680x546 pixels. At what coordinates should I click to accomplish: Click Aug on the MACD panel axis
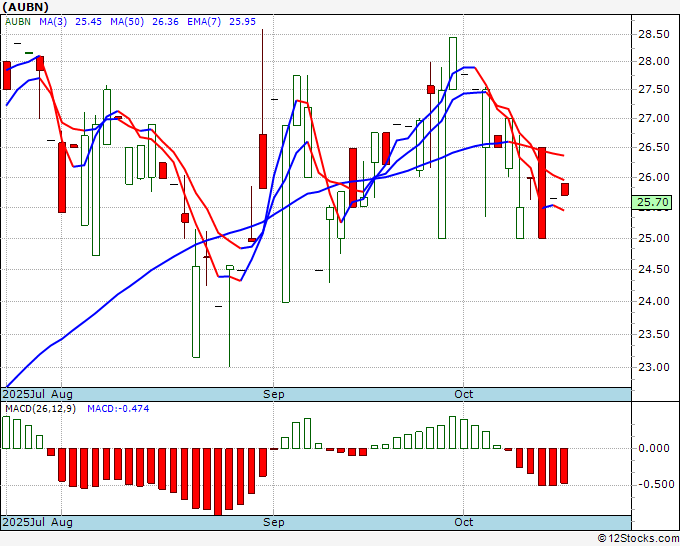pyautogui.click(x=62, y=522)
